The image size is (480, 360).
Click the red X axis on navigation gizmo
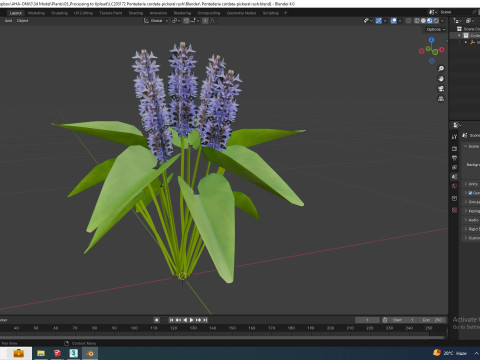pos(442,50)
